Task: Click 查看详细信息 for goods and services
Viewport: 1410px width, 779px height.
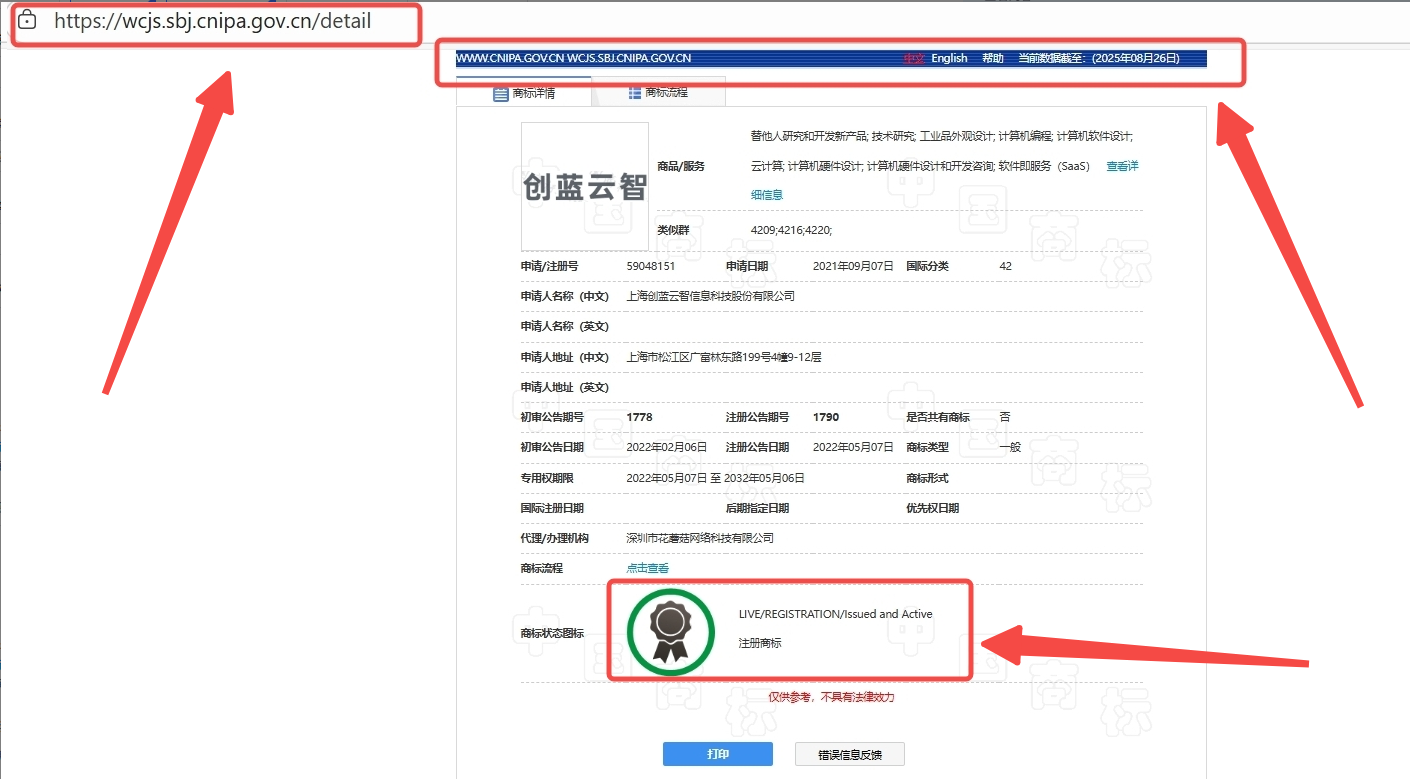Action: (1122, 166)
